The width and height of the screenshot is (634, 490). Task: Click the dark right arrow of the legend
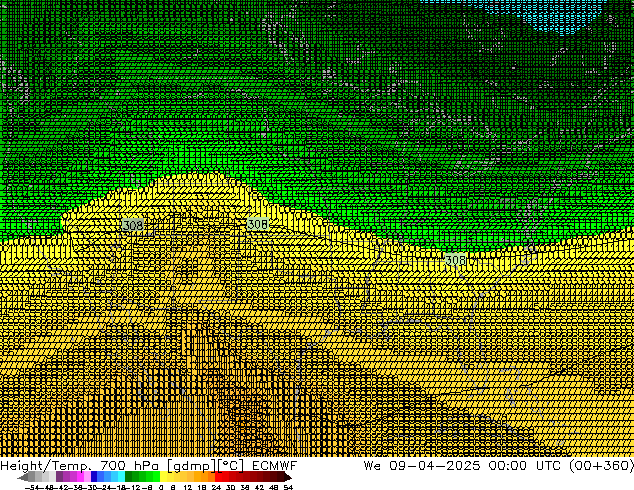pos(288,477)
